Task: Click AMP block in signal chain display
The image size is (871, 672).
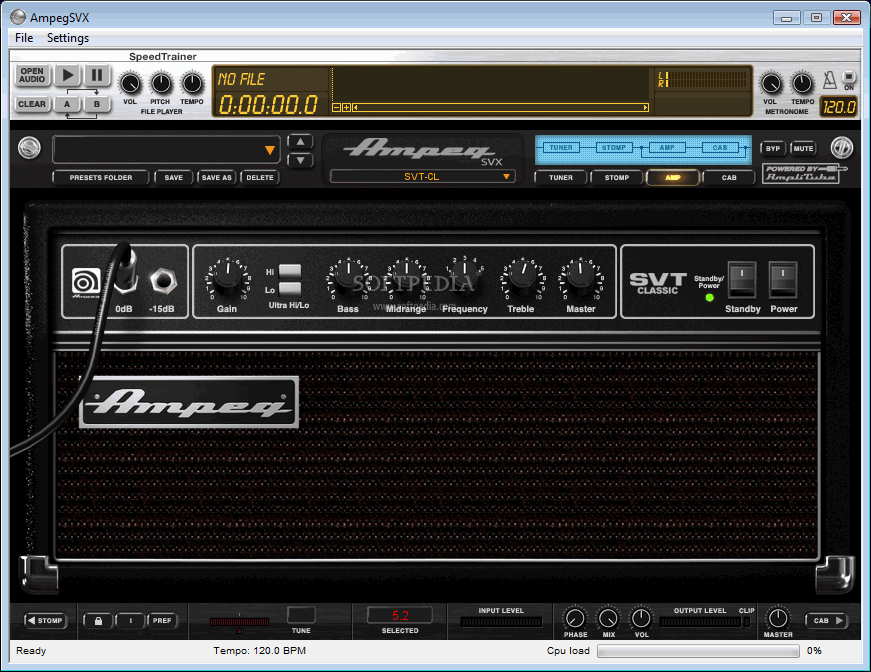Action: 667,148
